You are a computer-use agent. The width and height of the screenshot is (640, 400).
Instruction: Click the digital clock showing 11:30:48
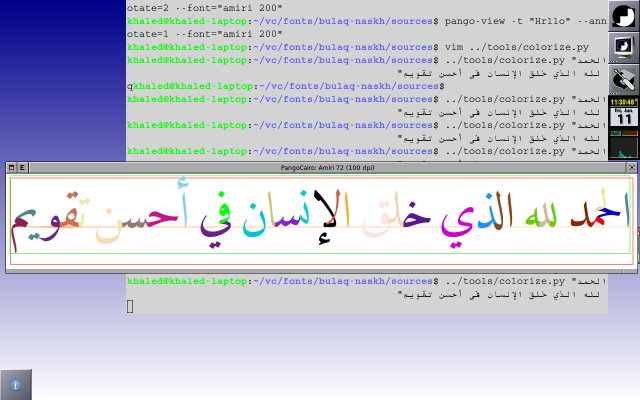tap(624, 102)
